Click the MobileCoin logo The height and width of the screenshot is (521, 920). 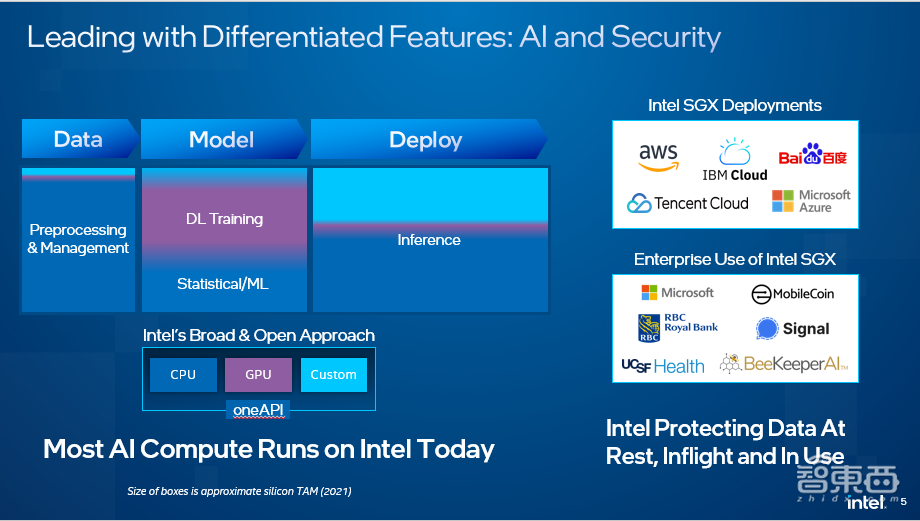point(792,294)
